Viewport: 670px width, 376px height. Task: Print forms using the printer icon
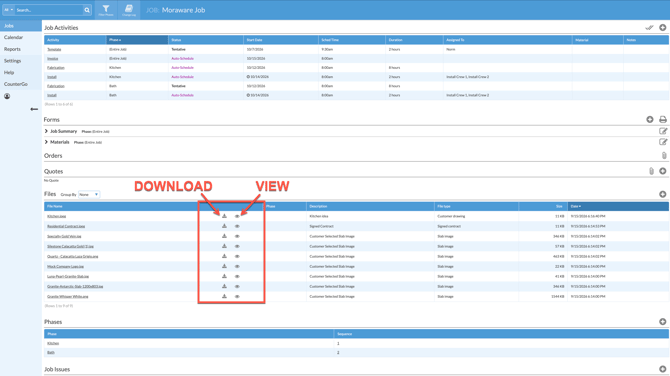(x=663, y=119)
